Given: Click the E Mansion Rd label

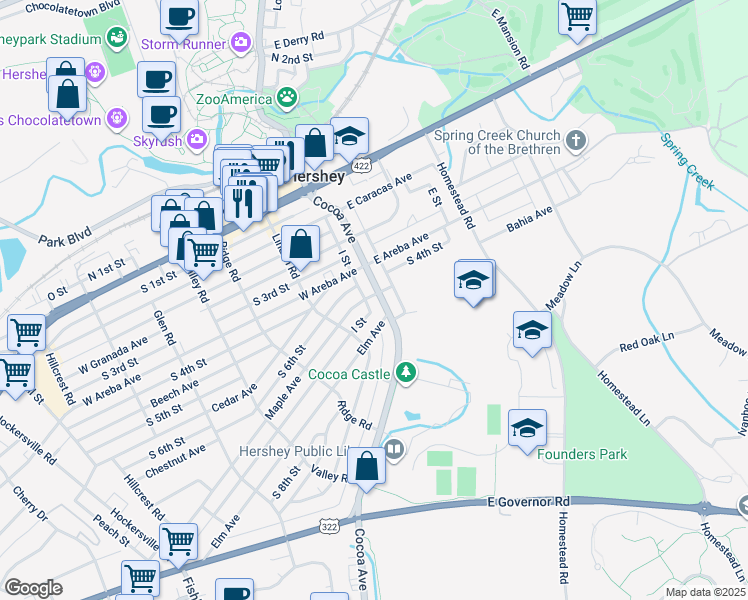Looking at the screenshot, I should click(510, 39).
